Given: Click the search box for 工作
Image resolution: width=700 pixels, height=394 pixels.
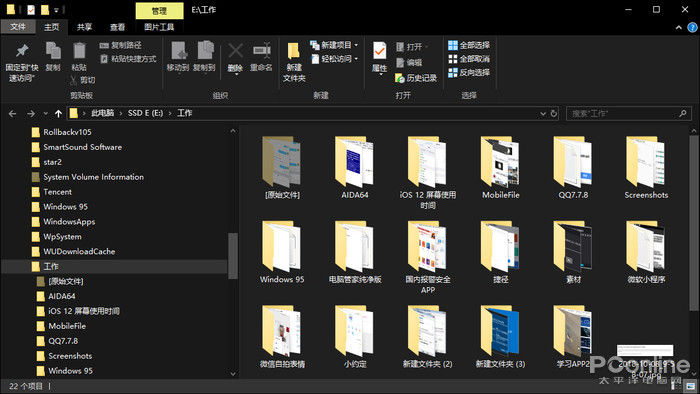Looking at the screenshot, I should (x=629, y=113).
